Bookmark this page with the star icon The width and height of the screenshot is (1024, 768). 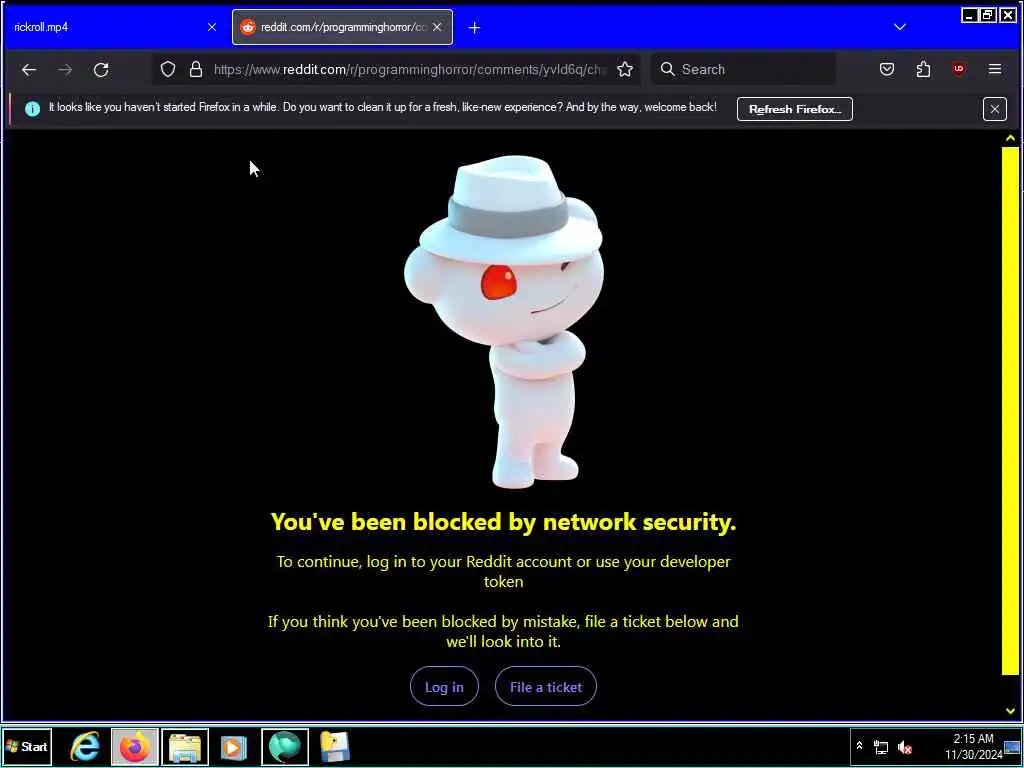[x=625, y=69]
